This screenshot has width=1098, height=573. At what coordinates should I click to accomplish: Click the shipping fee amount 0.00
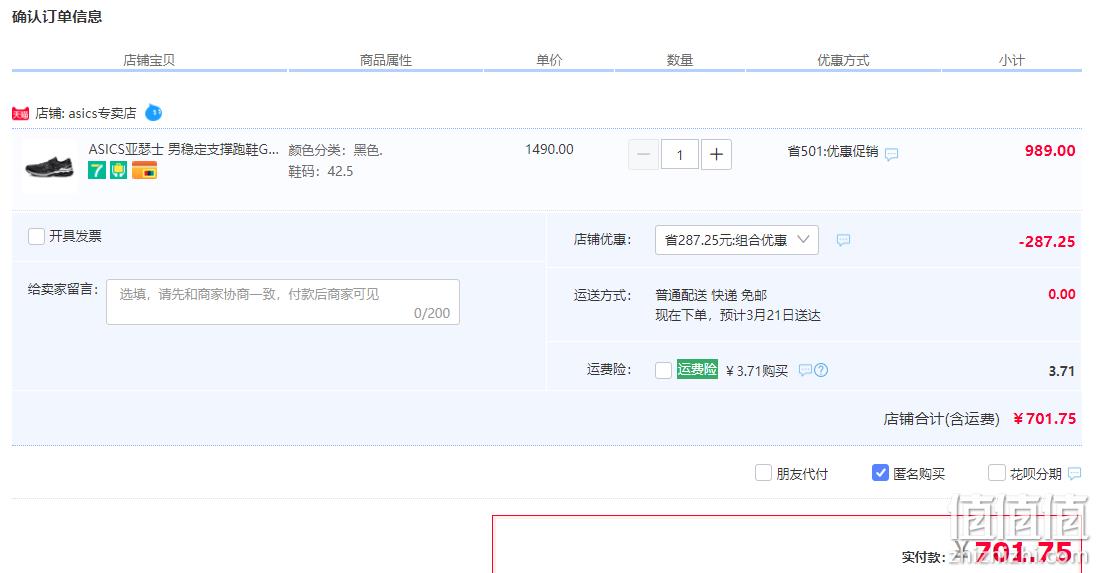pyautogui.click(x=1062, y=294)
